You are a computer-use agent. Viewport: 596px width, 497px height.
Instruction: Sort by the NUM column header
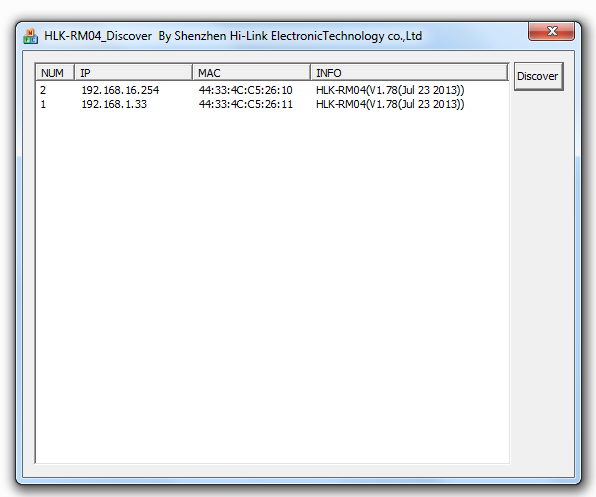pyautogui.click(x=55, y=73)
